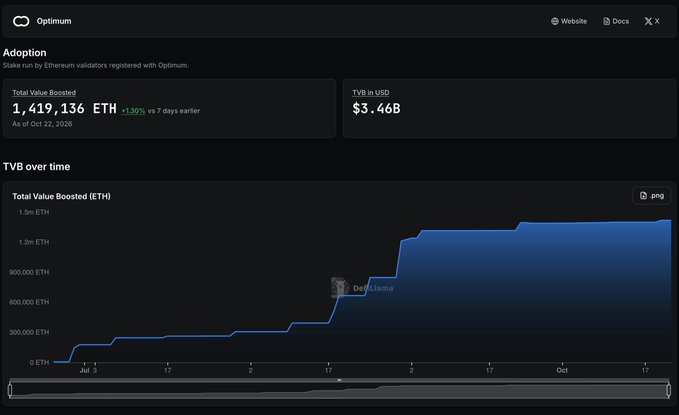Click the 1.5m ETH axis label
This screenshot has height=415, width=679.
(34, 212)
